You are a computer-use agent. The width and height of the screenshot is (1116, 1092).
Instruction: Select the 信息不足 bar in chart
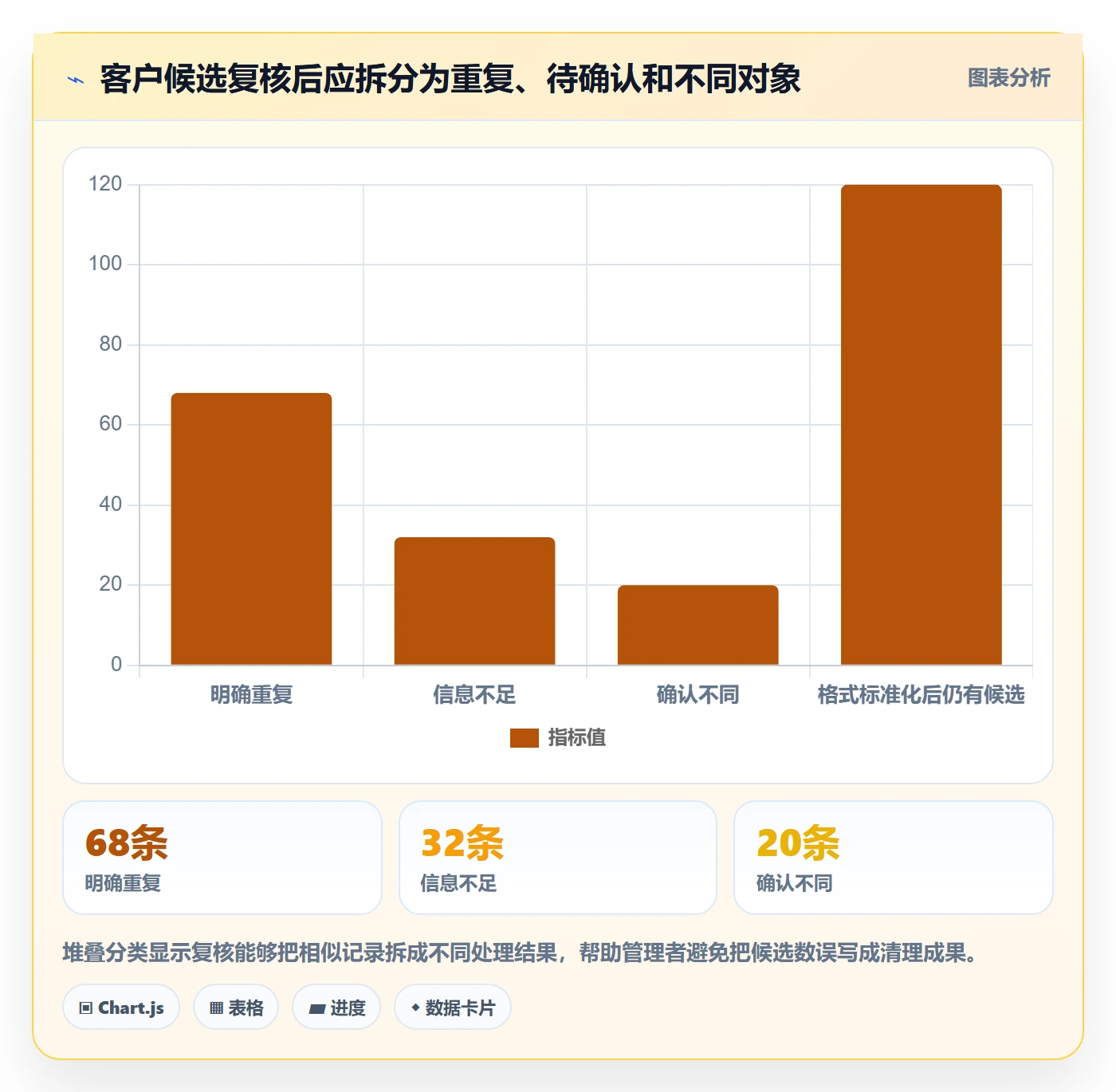coord(474,601)
